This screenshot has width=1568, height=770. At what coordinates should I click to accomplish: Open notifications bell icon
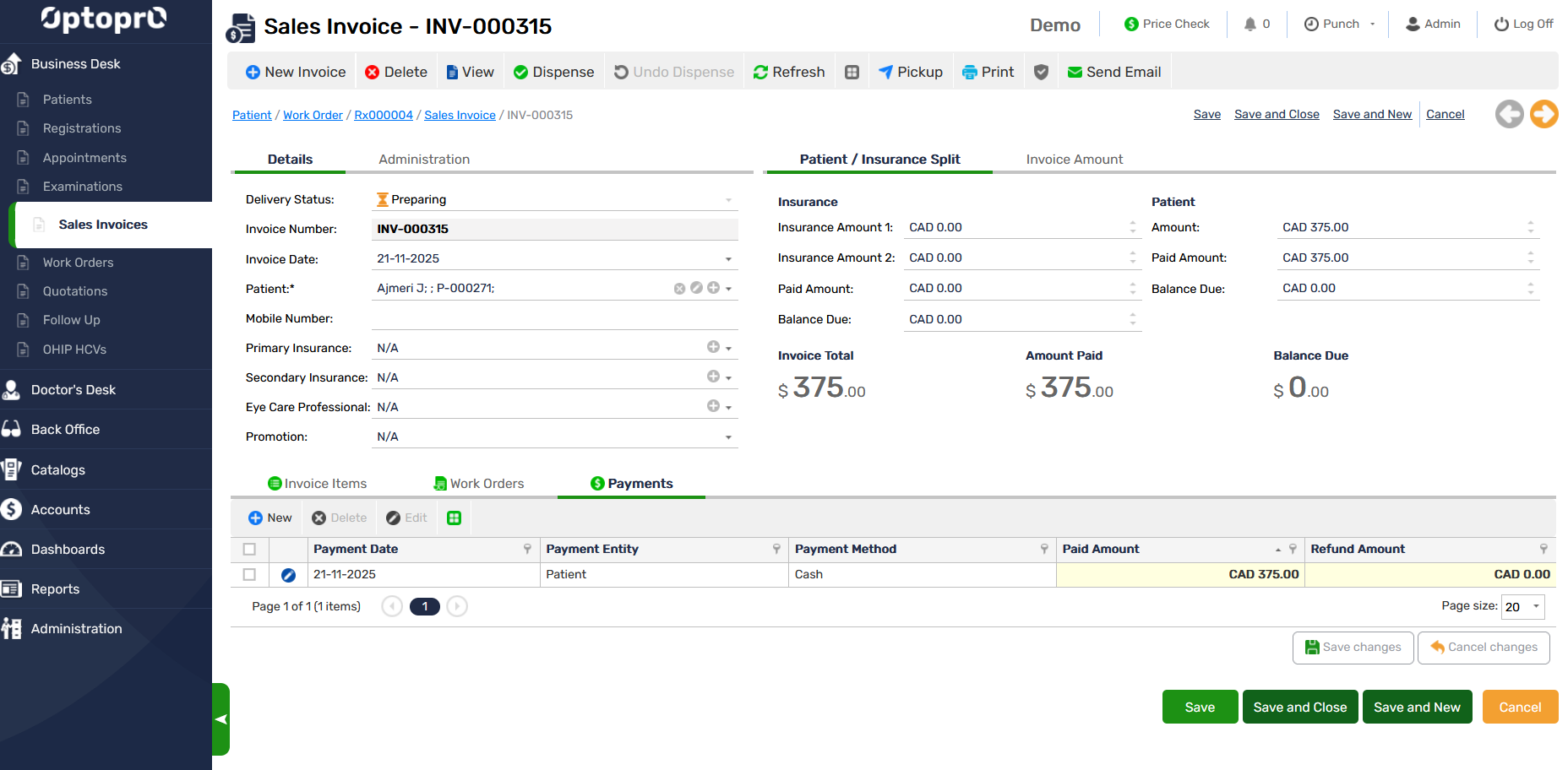pyautogui.click(x=1250, y=24)
